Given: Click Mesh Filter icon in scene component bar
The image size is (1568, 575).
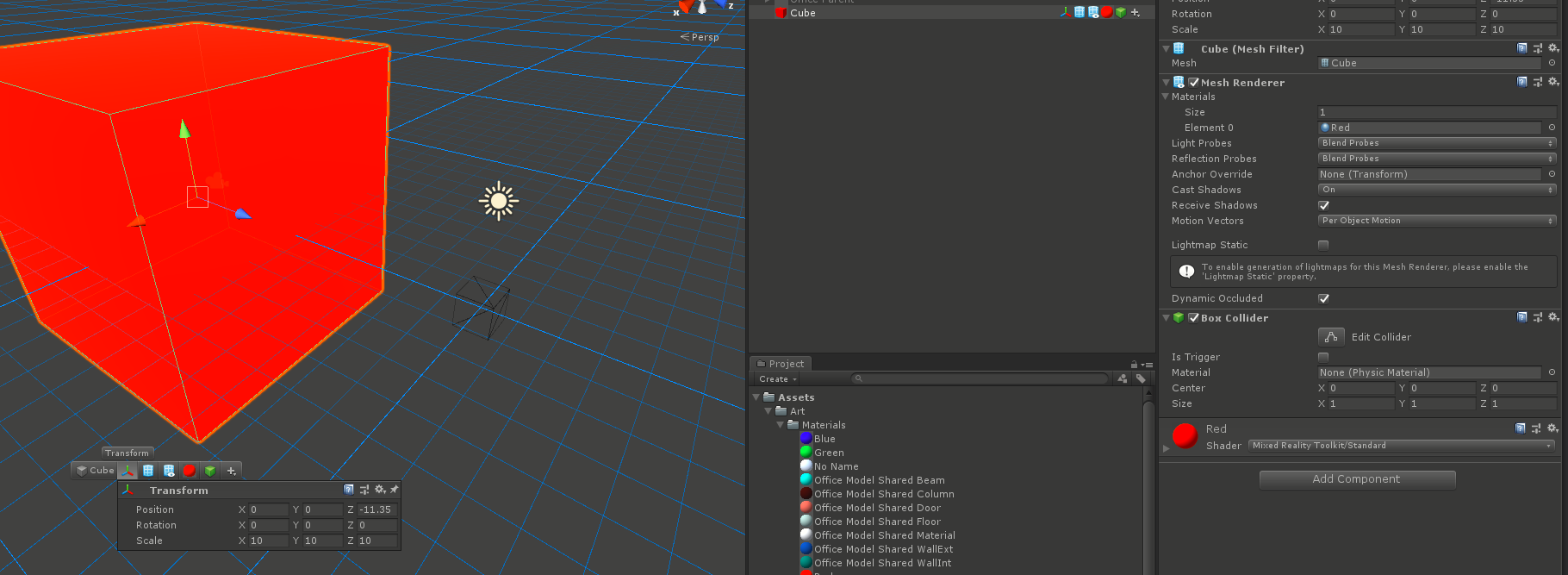Looking at the screenshot, I should tap(148, 471).
